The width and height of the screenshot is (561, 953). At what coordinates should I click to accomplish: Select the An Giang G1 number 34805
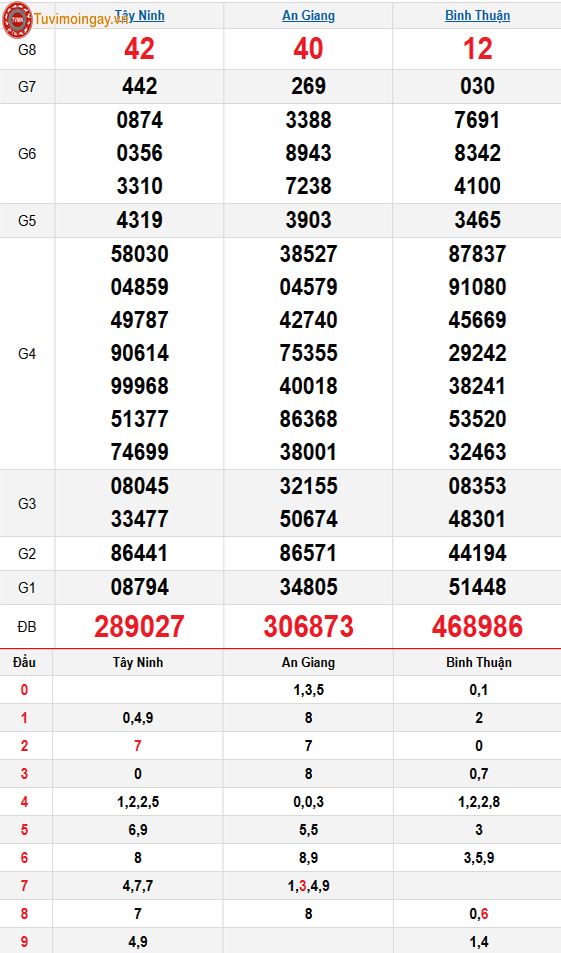click(308, 587)
